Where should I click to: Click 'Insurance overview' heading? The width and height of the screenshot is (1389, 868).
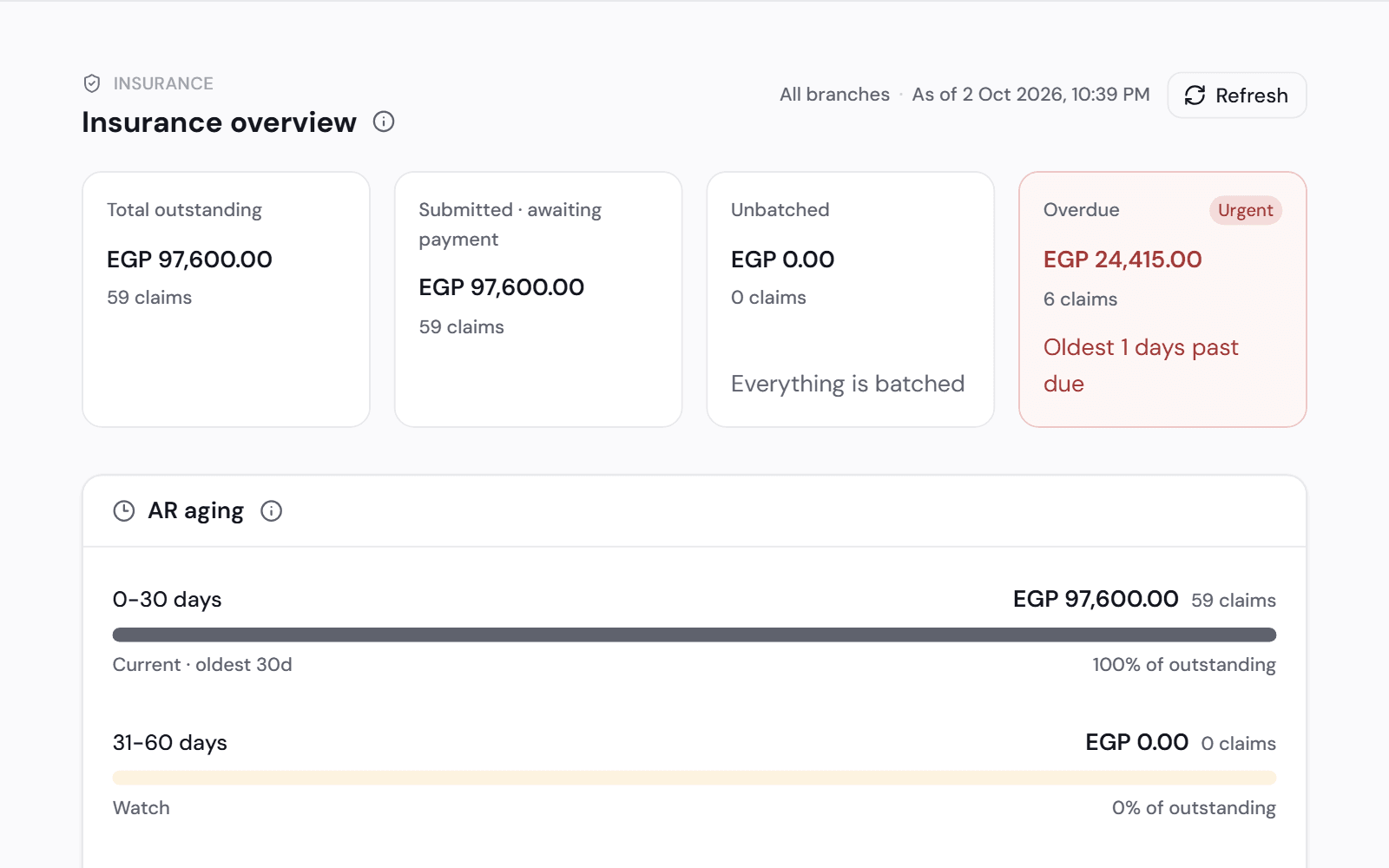[220, 122]
